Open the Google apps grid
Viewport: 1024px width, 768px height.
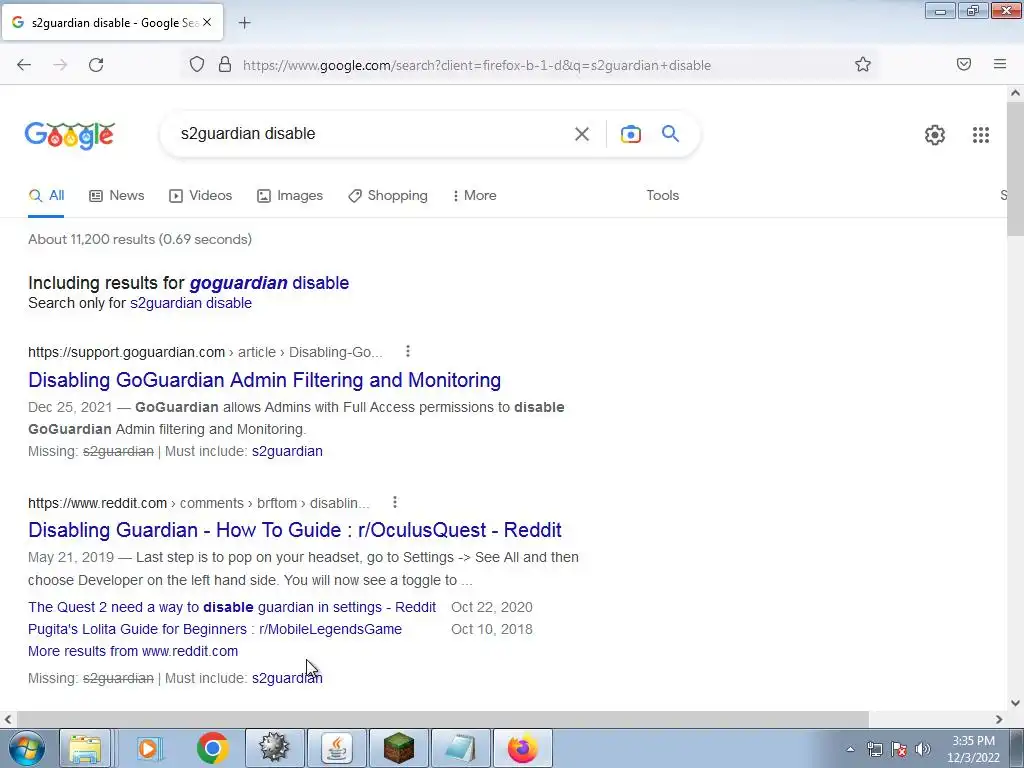coord(981,135)
